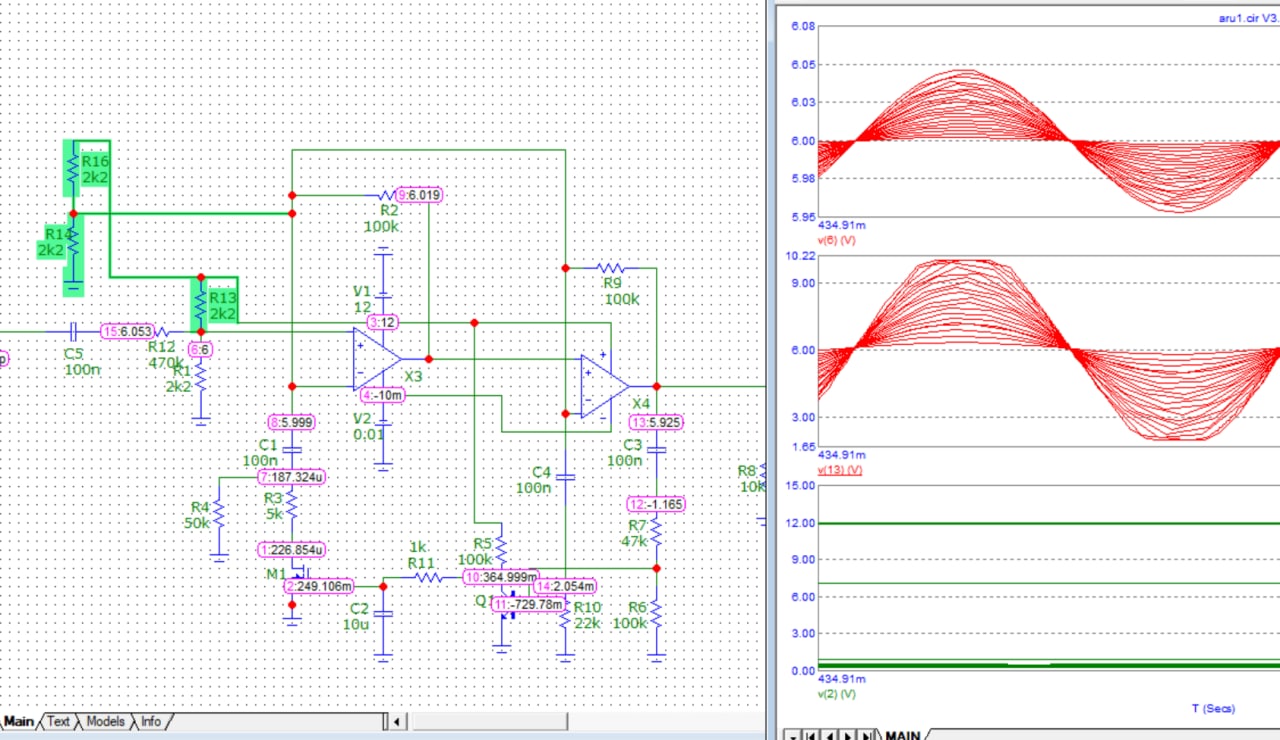Click node voltage label 3:12
The image size is (1280, 740).
point(382,322)
